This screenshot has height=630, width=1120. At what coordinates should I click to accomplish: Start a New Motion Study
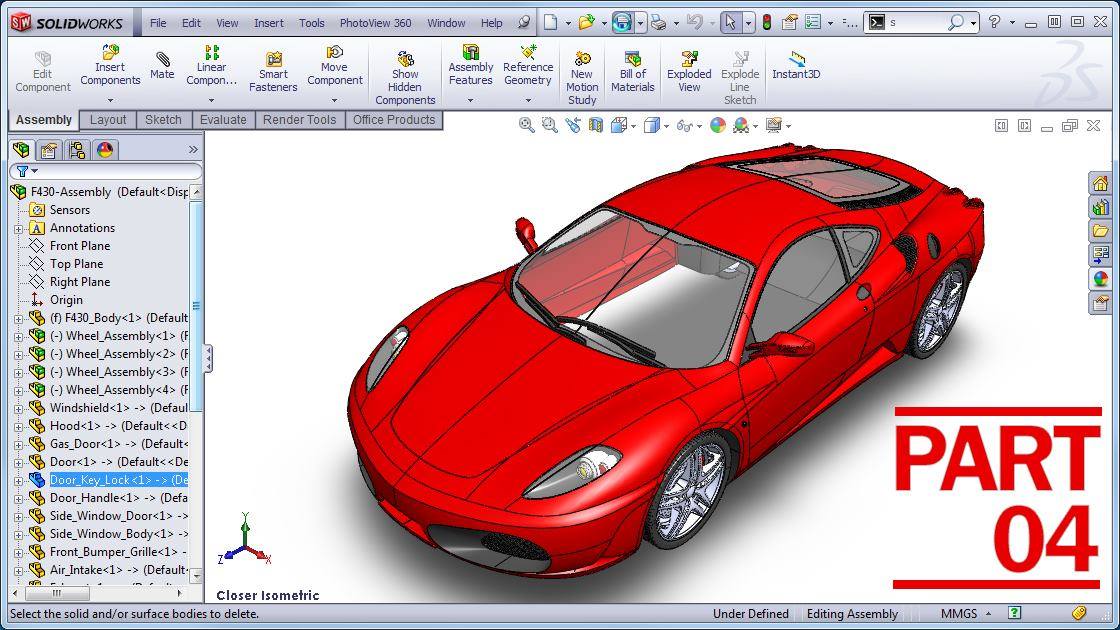point(581,79)
